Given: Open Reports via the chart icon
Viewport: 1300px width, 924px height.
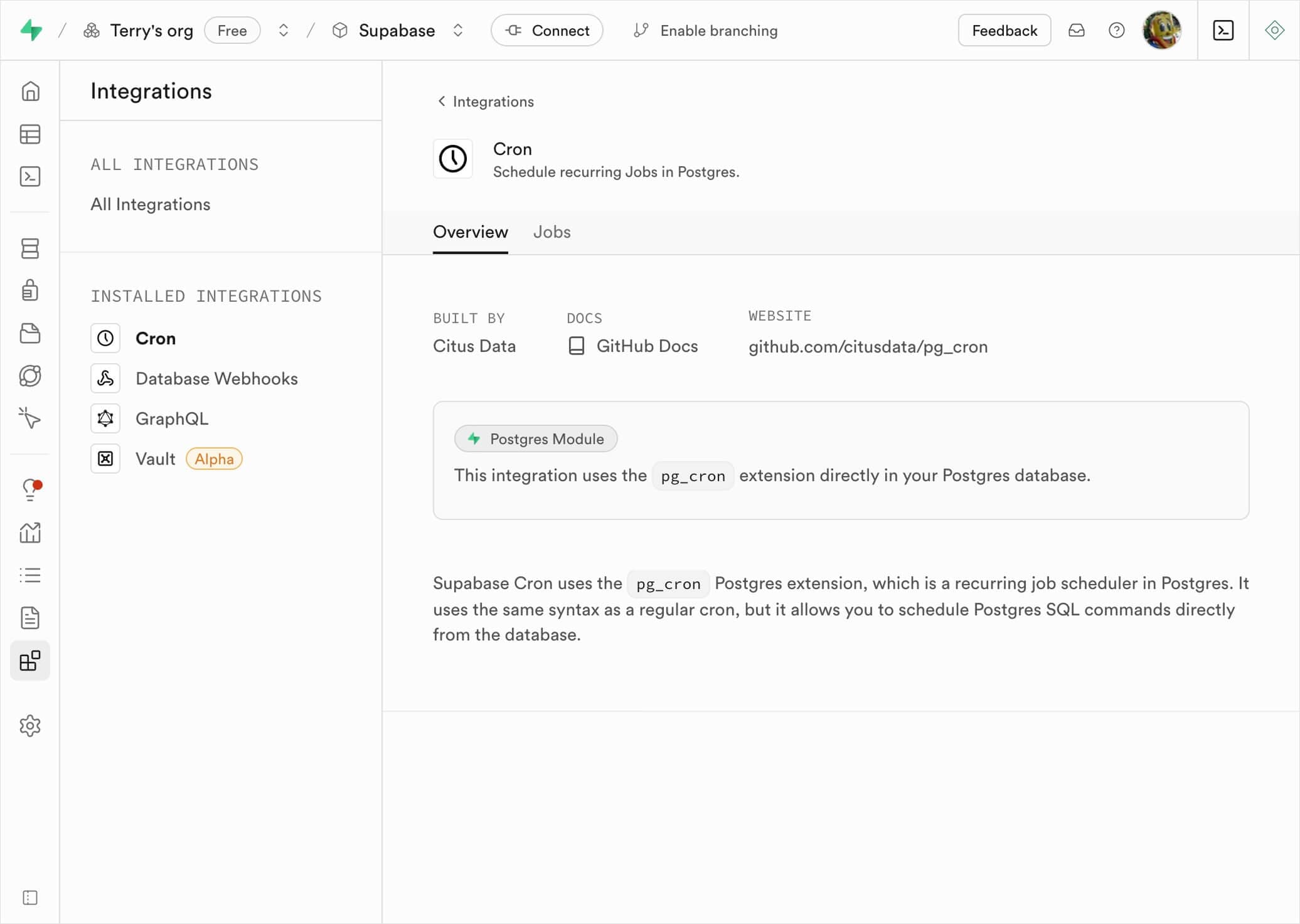Looking at the screenshot, I should pos(30,533).
